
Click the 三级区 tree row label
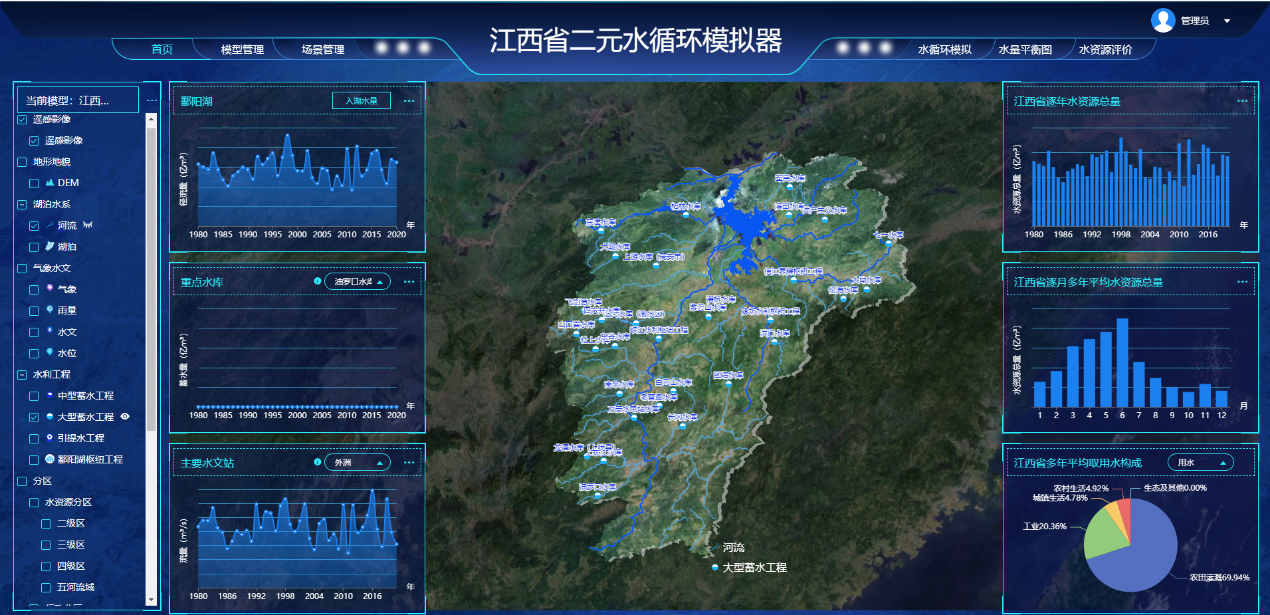tap(70, 544)
